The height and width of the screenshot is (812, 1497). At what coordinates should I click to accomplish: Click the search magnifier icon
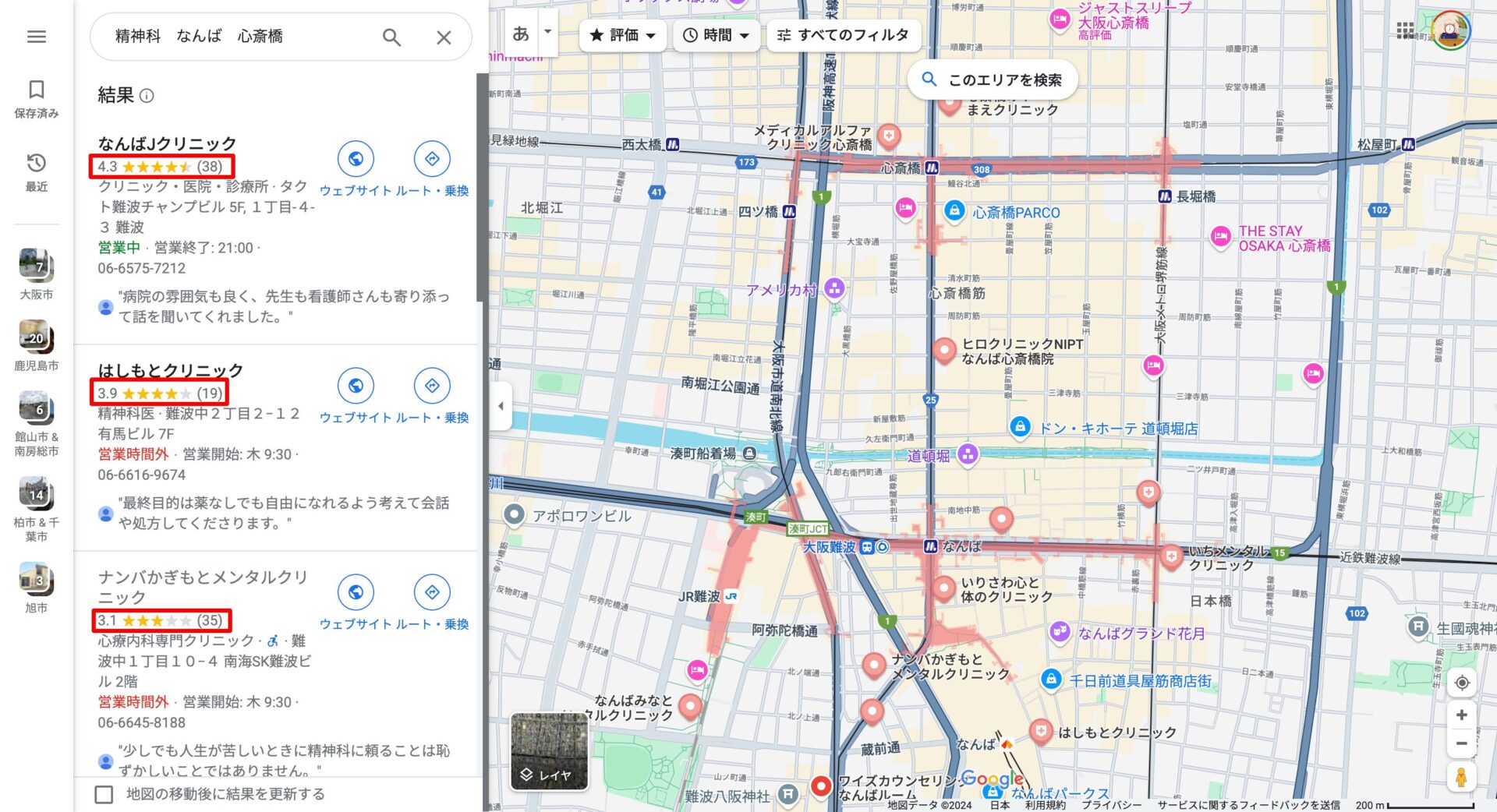[x=391, y=37]
